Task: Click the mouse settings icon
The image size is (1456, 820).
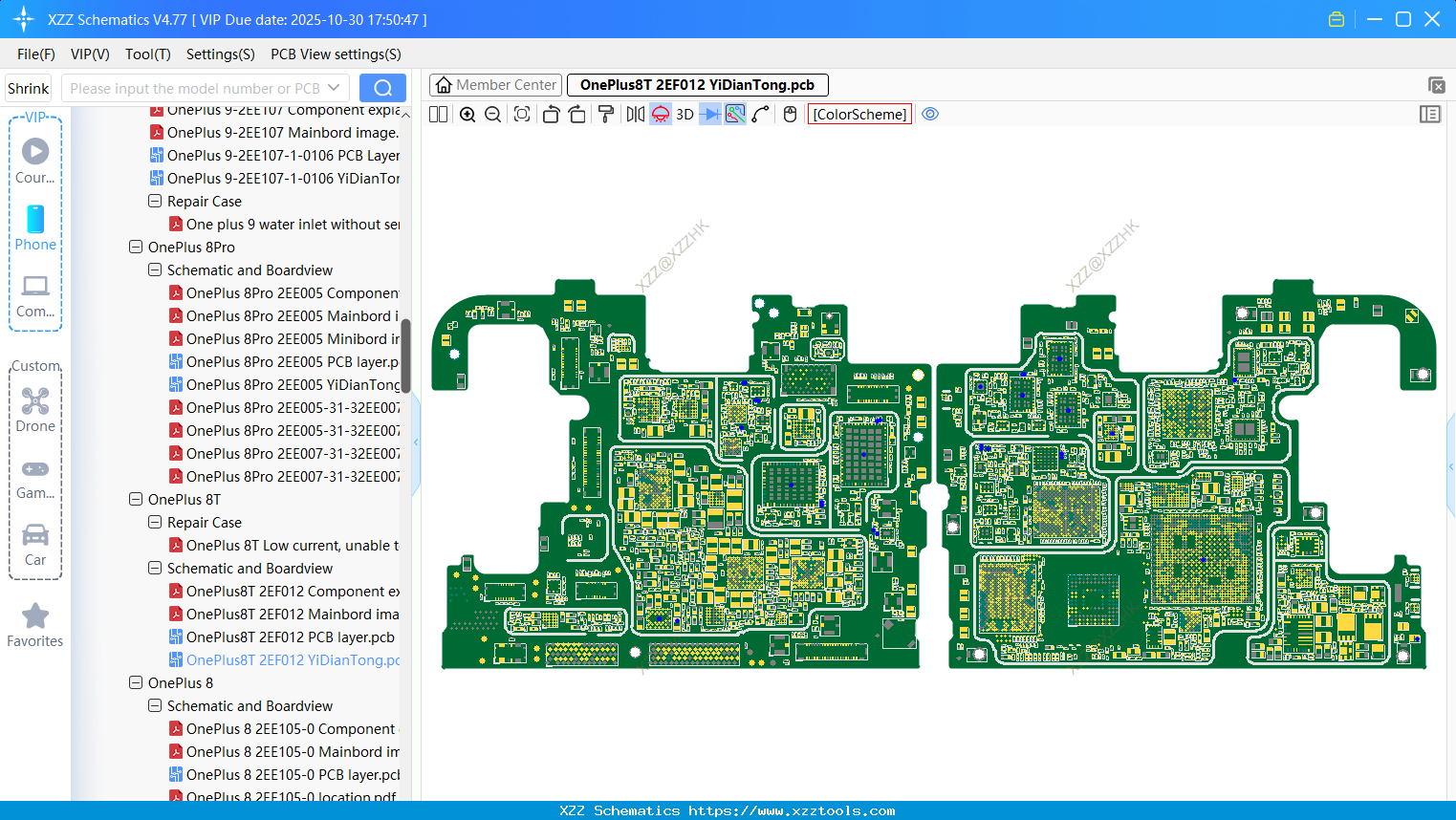Action: pos(790,115)
